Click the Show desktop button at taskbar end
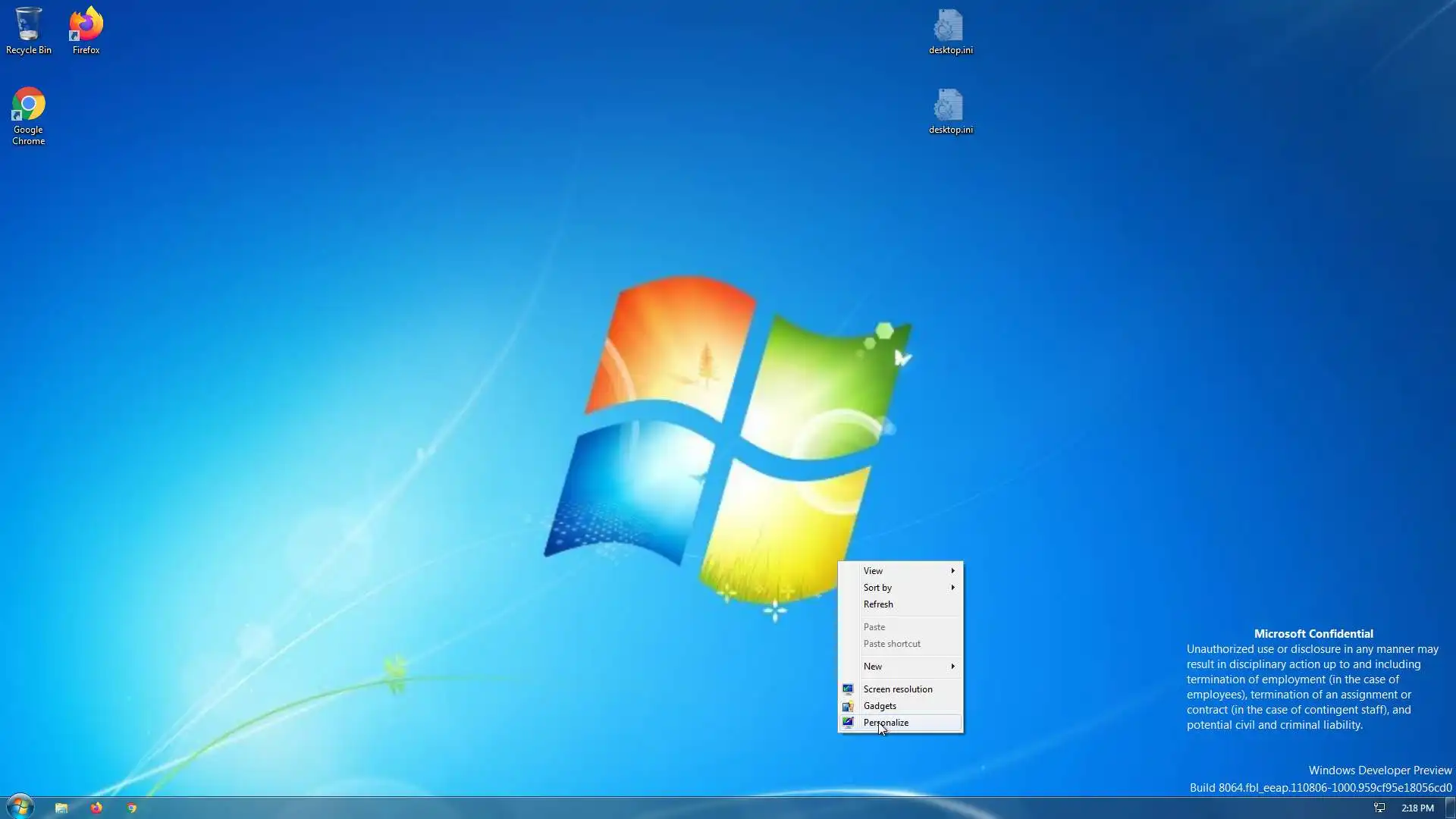 1450,808
